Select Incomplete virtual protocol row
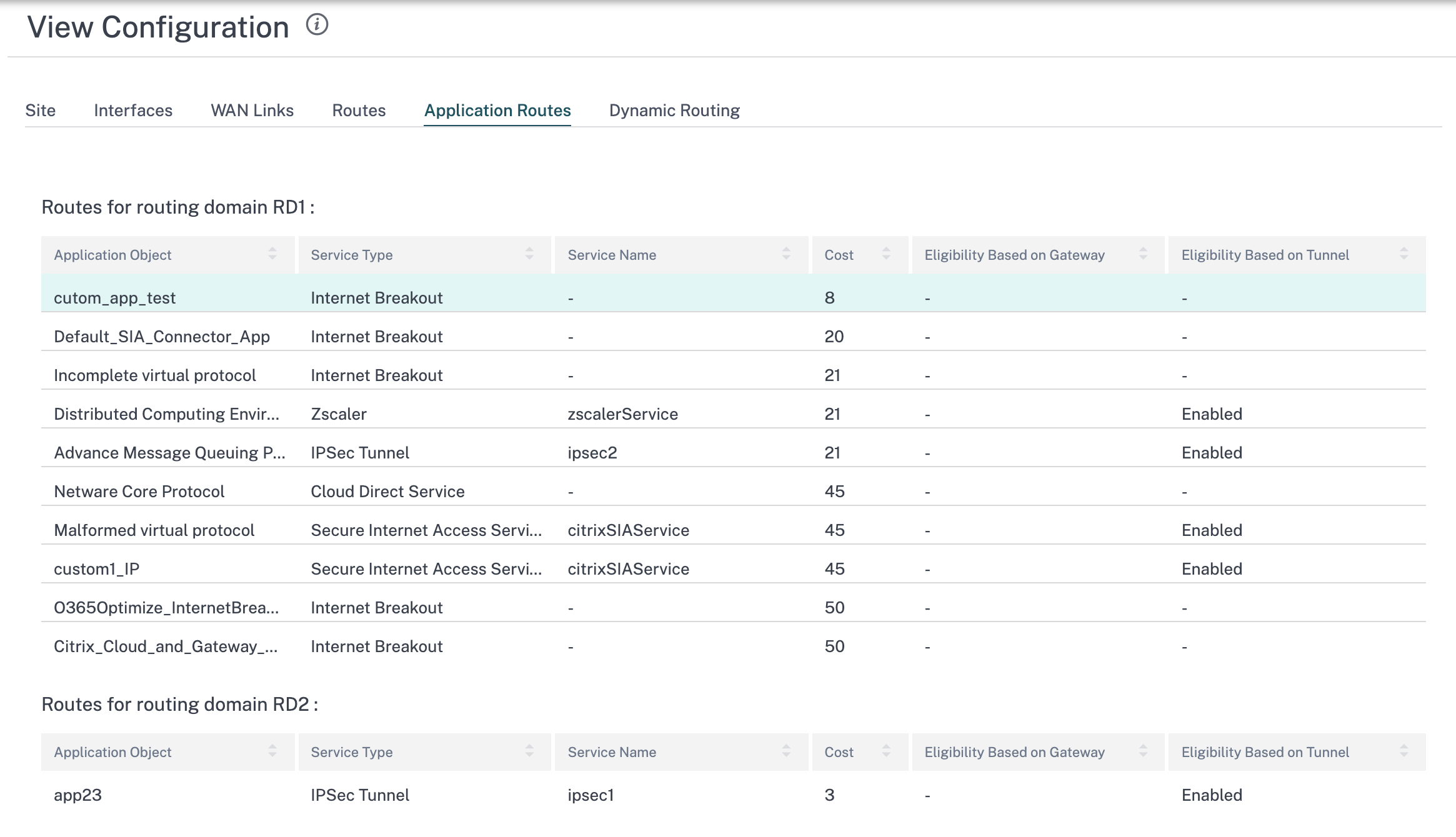The height and width of the screenshot is (837, 1456). tap(734, 370)
